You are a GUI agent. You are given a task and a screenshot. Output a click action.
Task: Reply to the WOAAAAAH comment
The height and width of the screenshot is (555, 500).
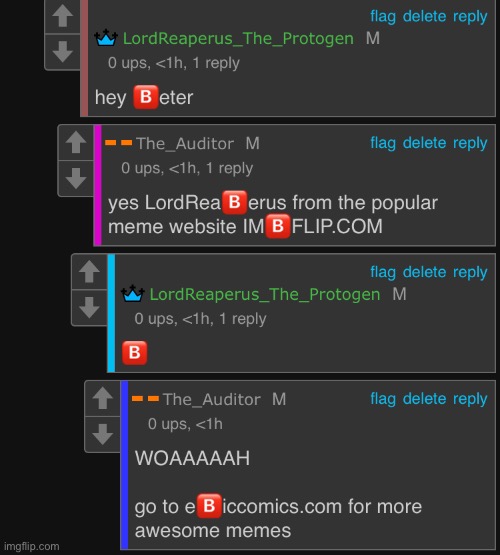pos(470,399)
